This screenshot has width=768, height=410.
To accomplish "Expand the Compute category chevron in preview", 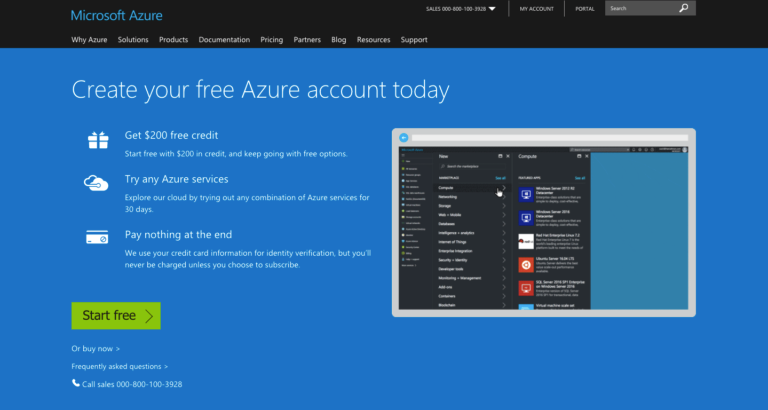I will [504, 188].
